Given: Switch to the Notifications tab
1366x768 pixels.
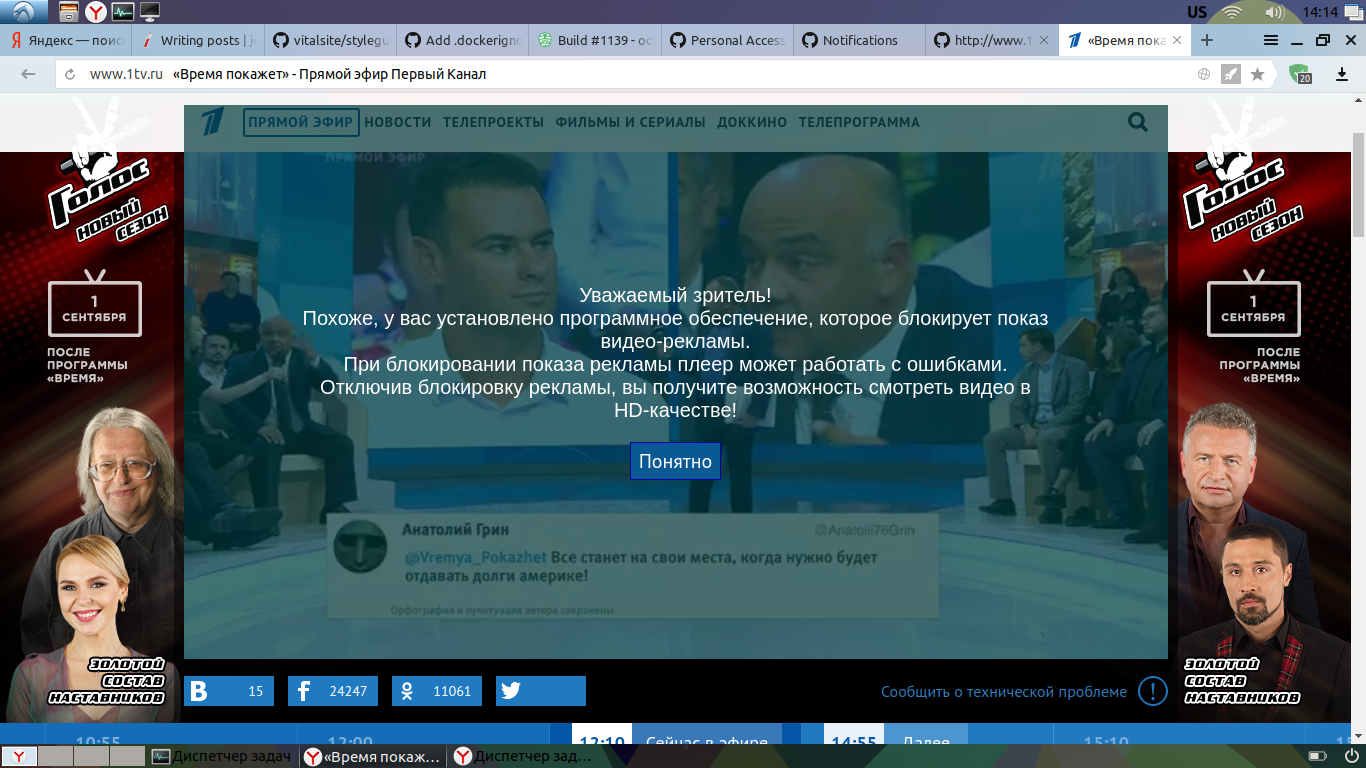Looking at the screenshot, I should point(858,41).
